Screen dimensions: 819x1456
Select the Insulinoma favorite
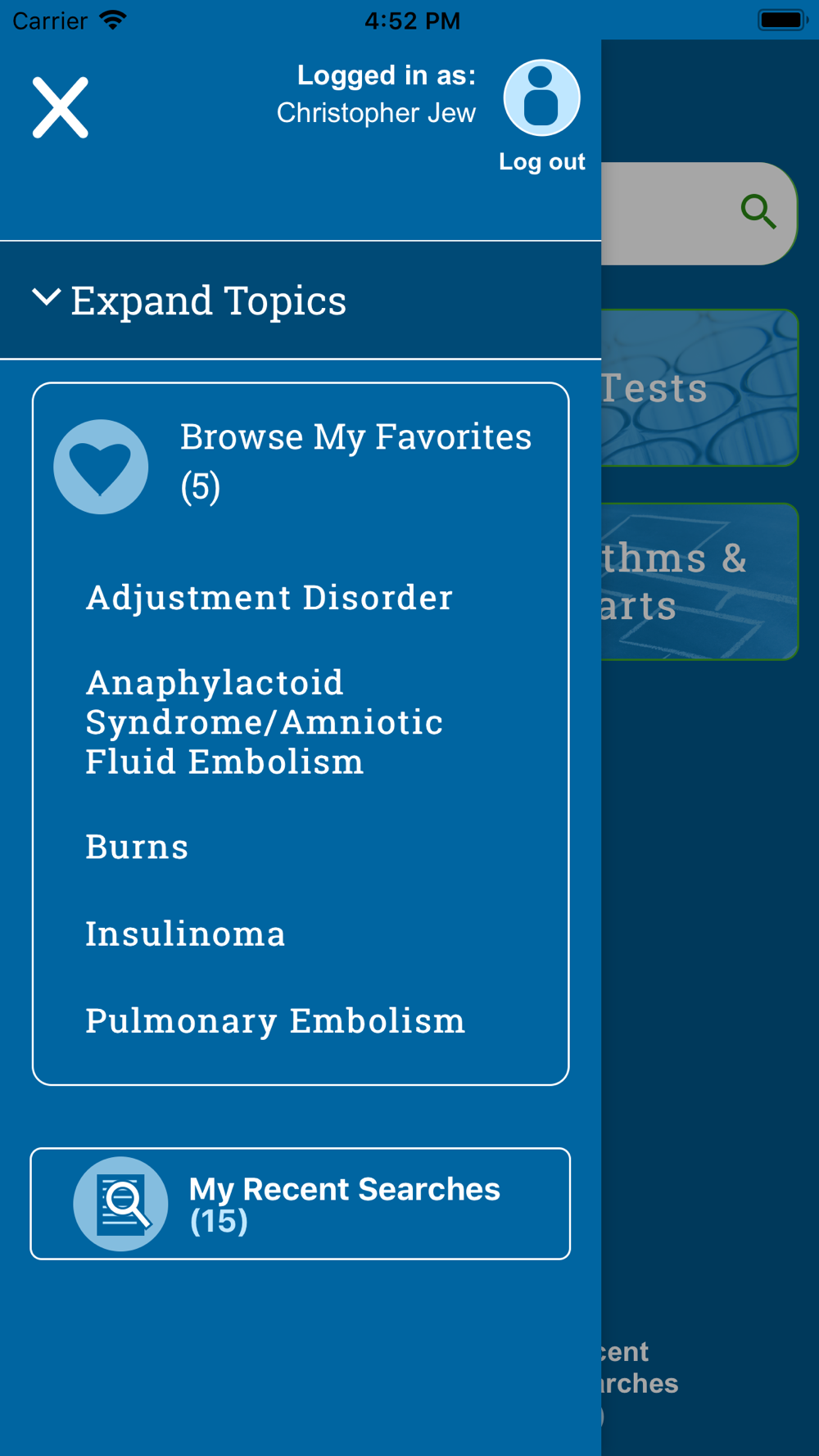coord(185,934)
